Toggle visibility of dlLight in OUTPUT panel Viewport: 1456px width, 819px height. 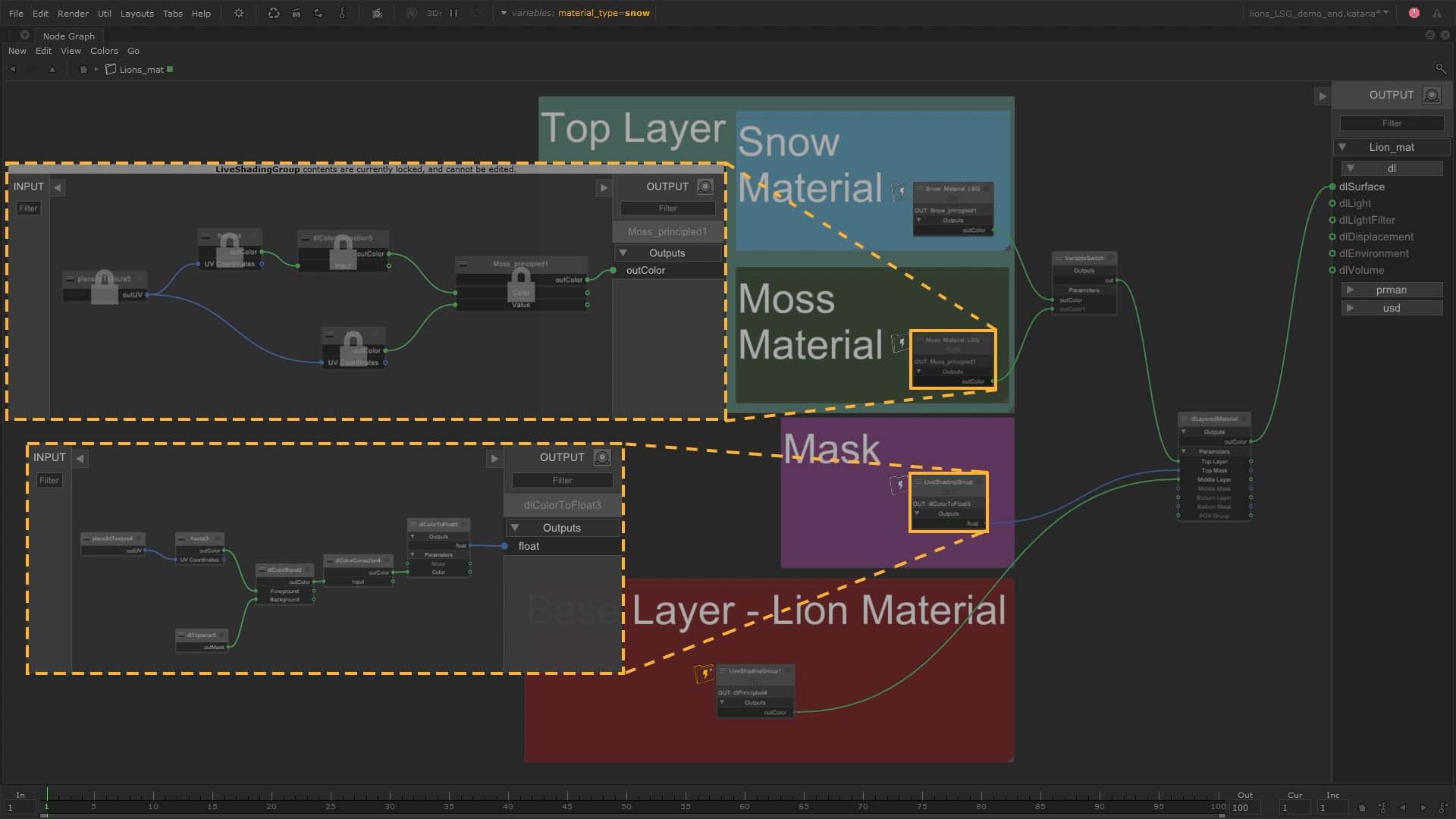1333,204
